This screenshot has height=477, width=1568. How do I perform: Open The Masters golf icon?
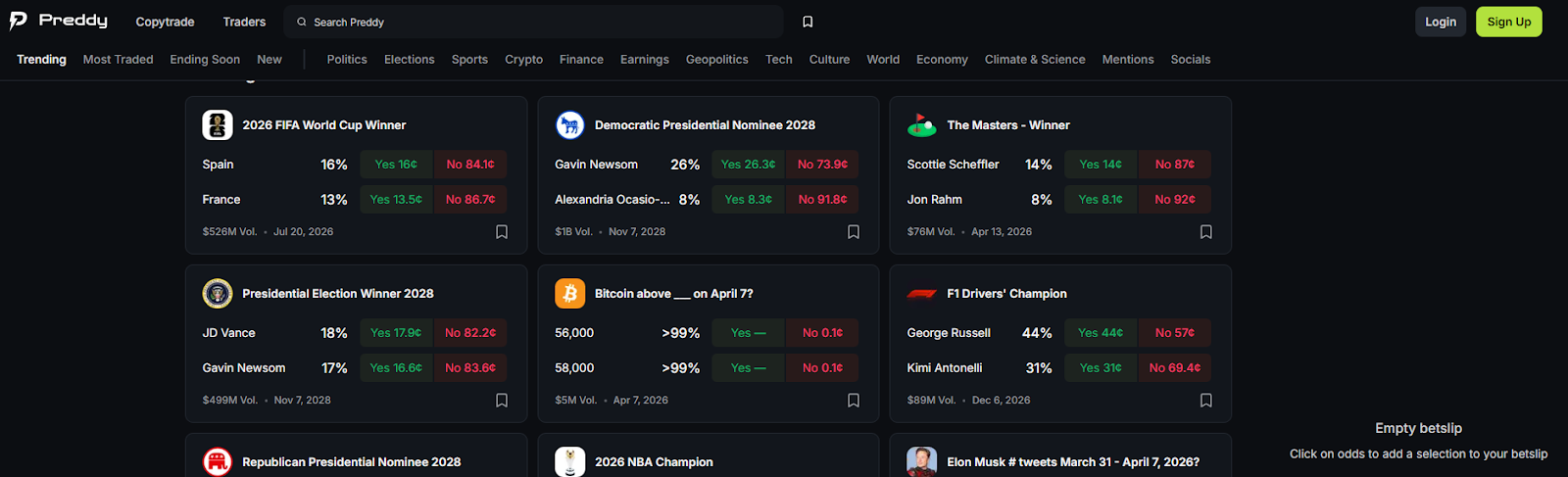pyautogui.click(x=922, y=125)
